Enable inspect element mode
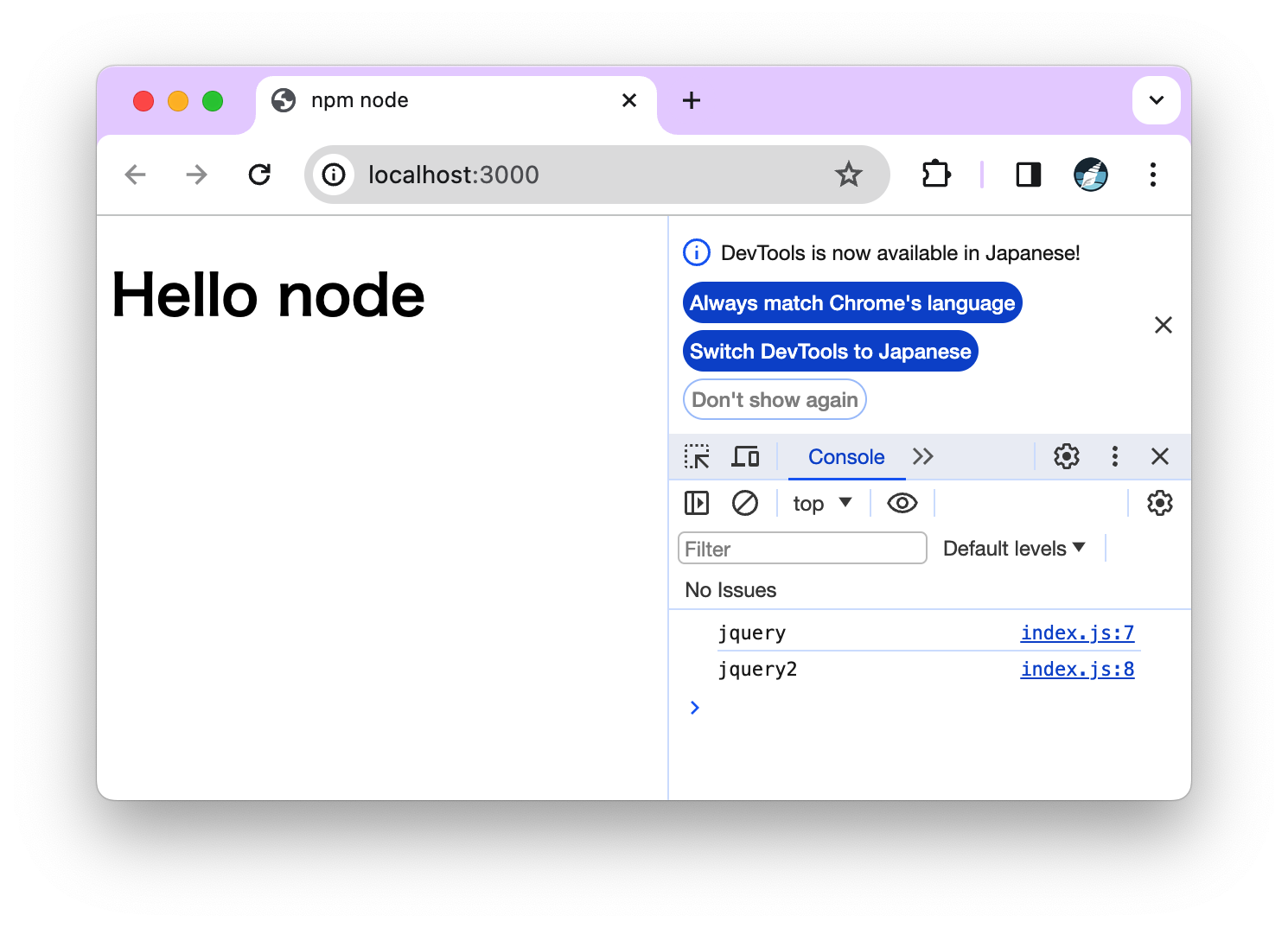 pos(697,456)
